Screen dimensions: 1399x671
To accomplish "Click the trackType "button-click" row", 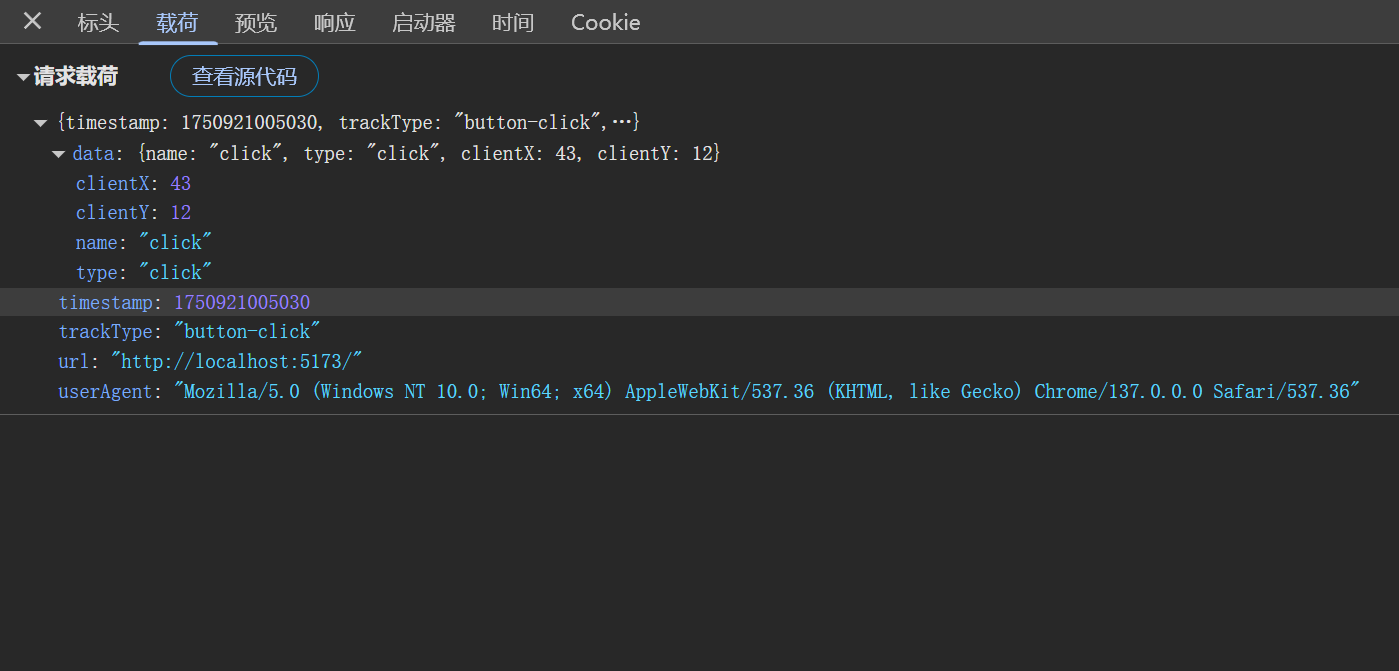I will point(190,332).
